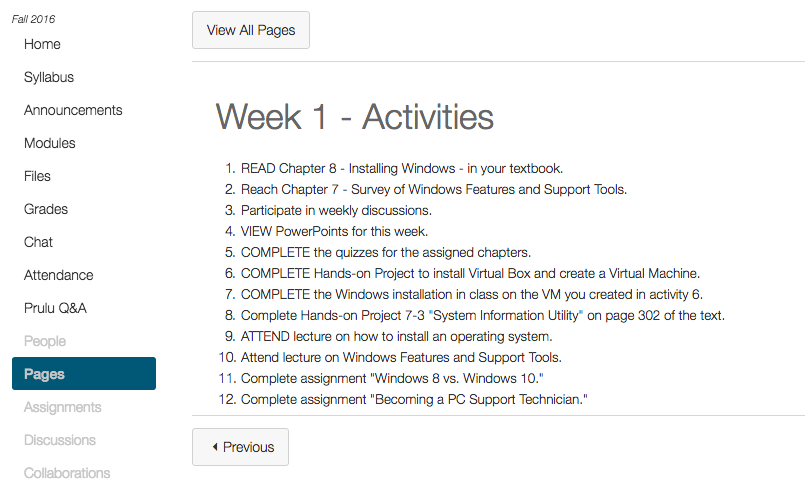Go back with the Previous button
This screenshot has width=805, height=482.
pos(240,447)
